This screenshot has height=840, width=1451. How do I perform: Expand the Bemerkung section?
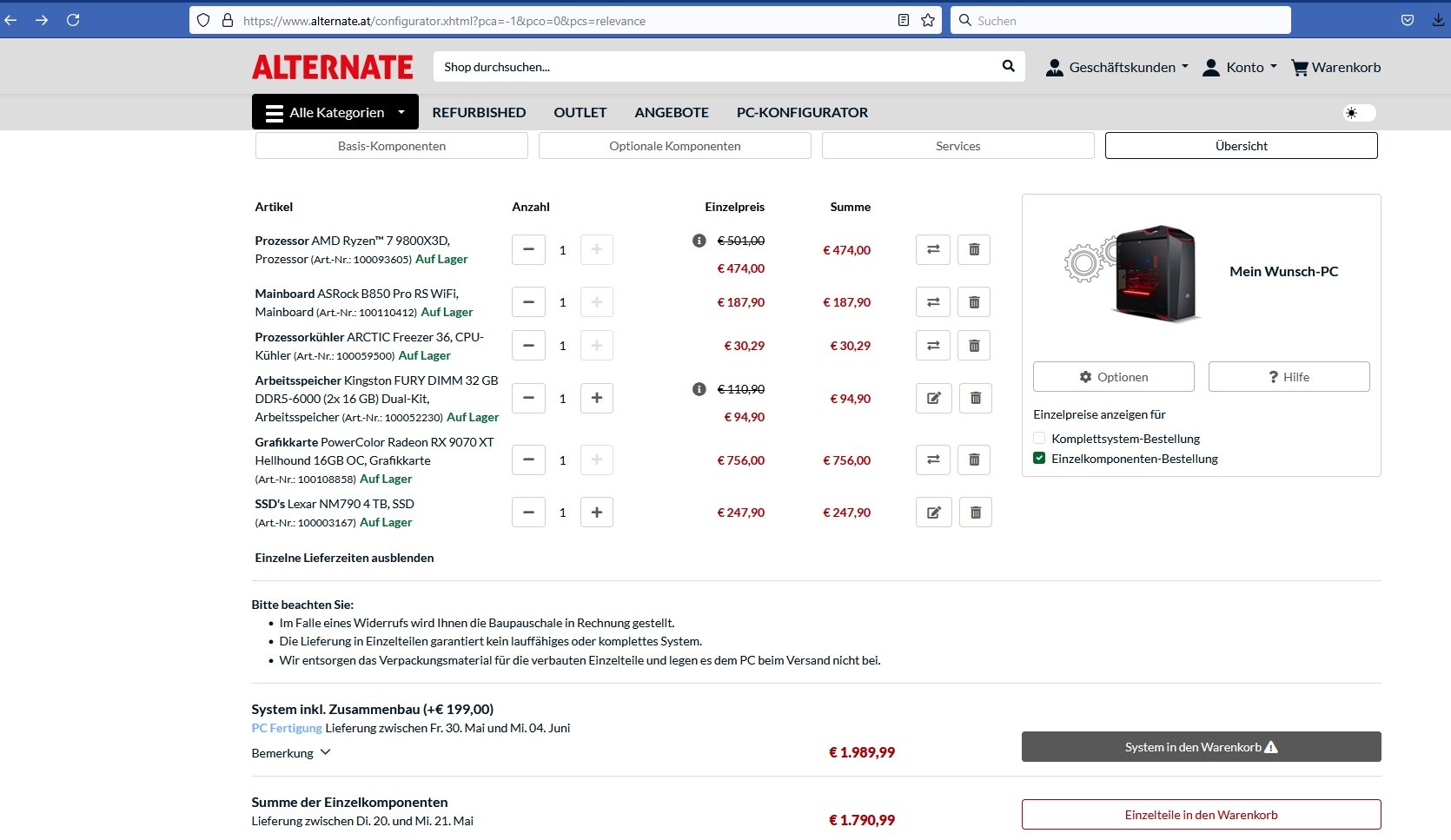click(x=291, y=753)
